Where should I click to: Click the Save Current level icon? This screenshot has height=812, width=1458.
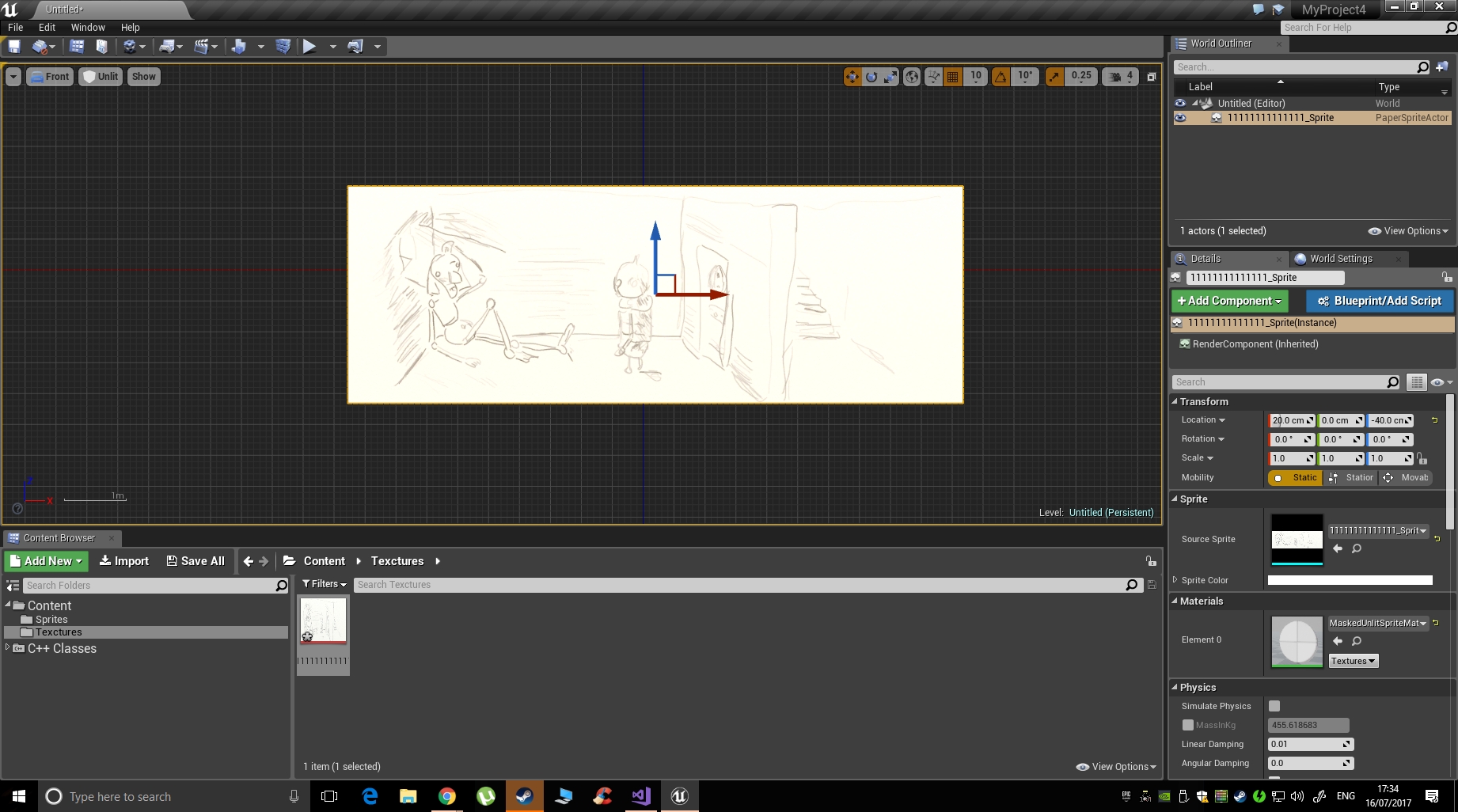pyautogui.click(x=14, y=47)
